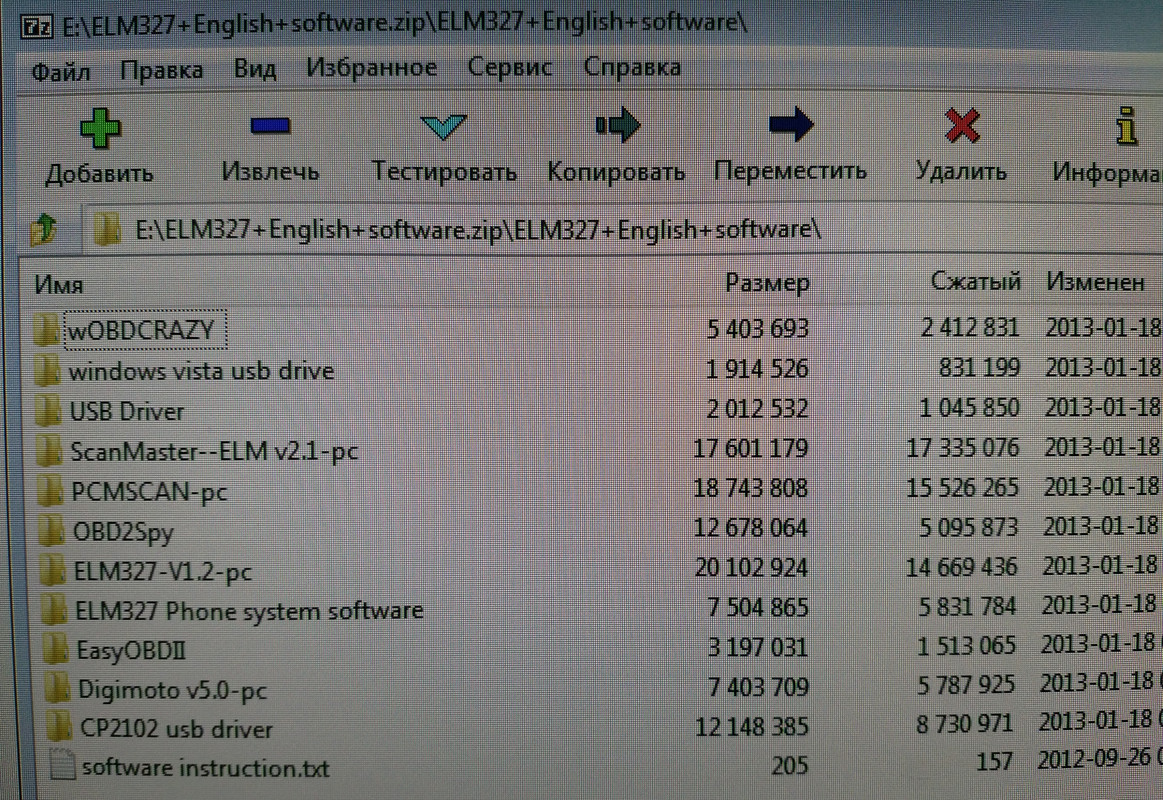
Task: Click size value 17 601 179
Action: (x=751, y=448)
